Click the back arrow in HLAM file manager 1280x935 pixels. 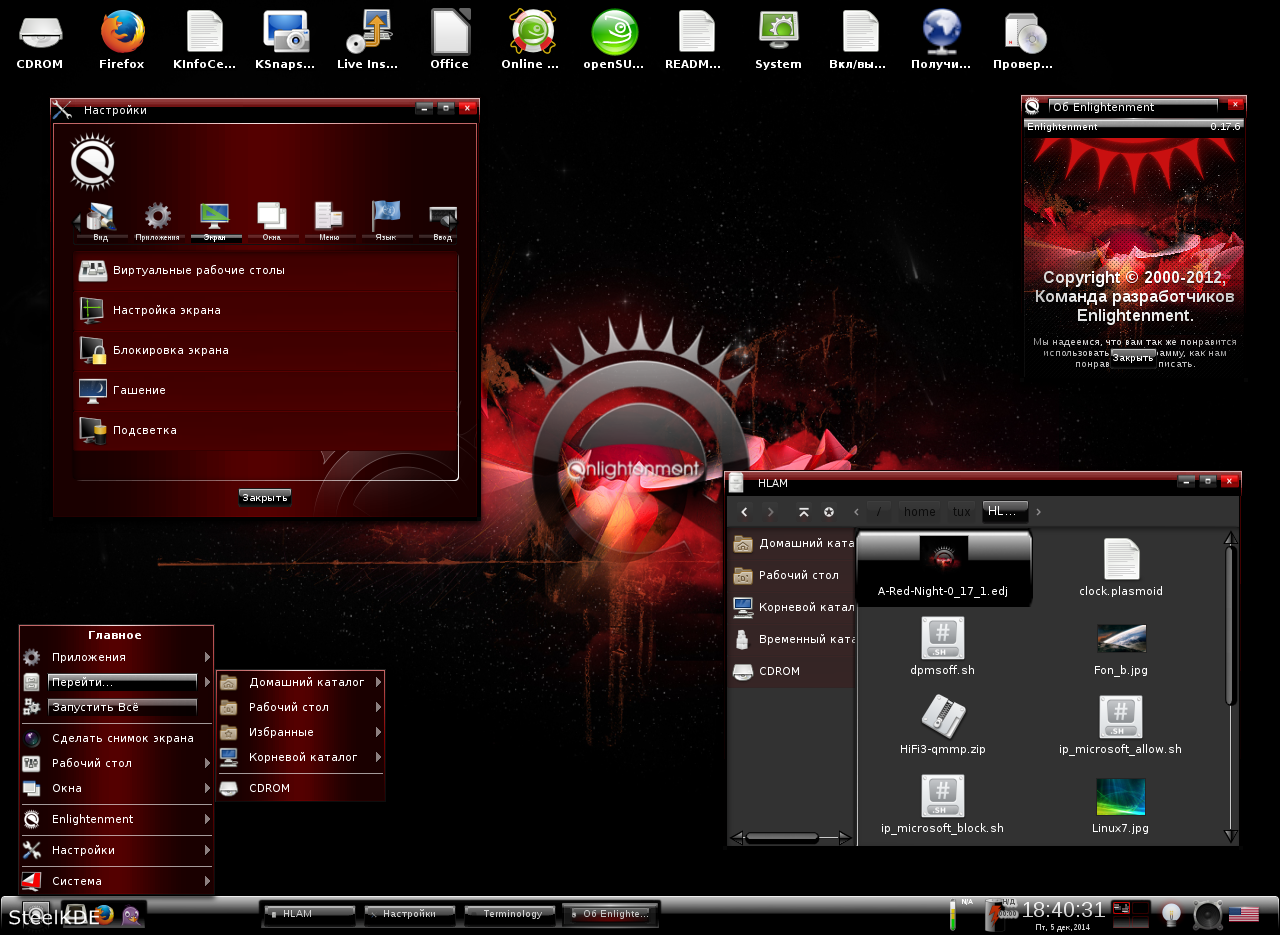coord(744,512)
